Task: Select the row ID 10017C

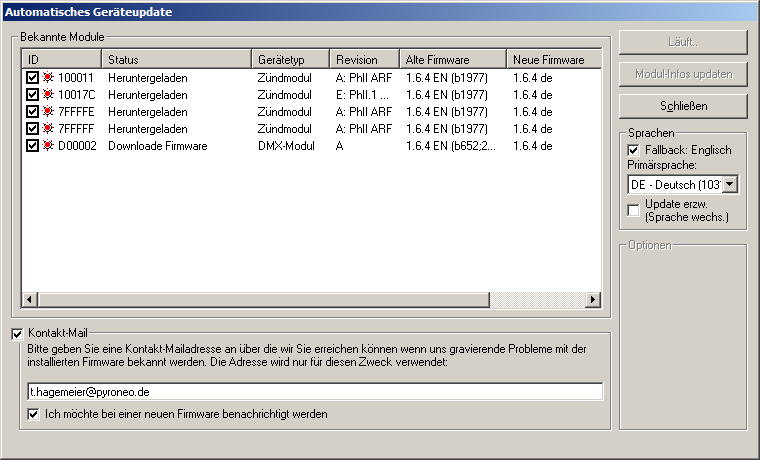Action: pos(77,95)
